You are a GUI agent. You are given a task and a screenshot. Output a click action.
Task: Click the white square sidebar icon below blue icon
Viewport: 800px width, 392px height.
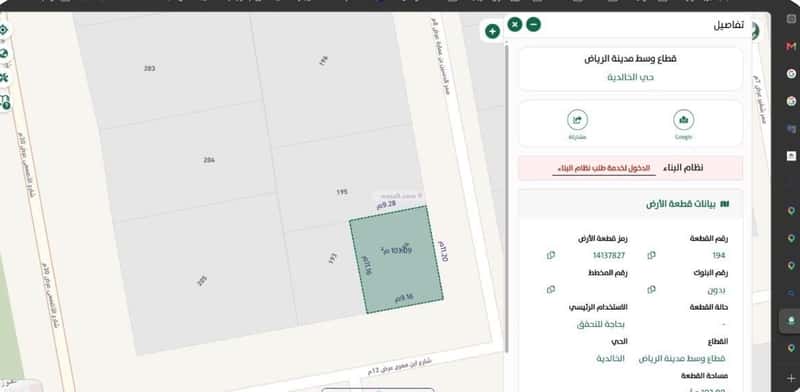(791, 156)
